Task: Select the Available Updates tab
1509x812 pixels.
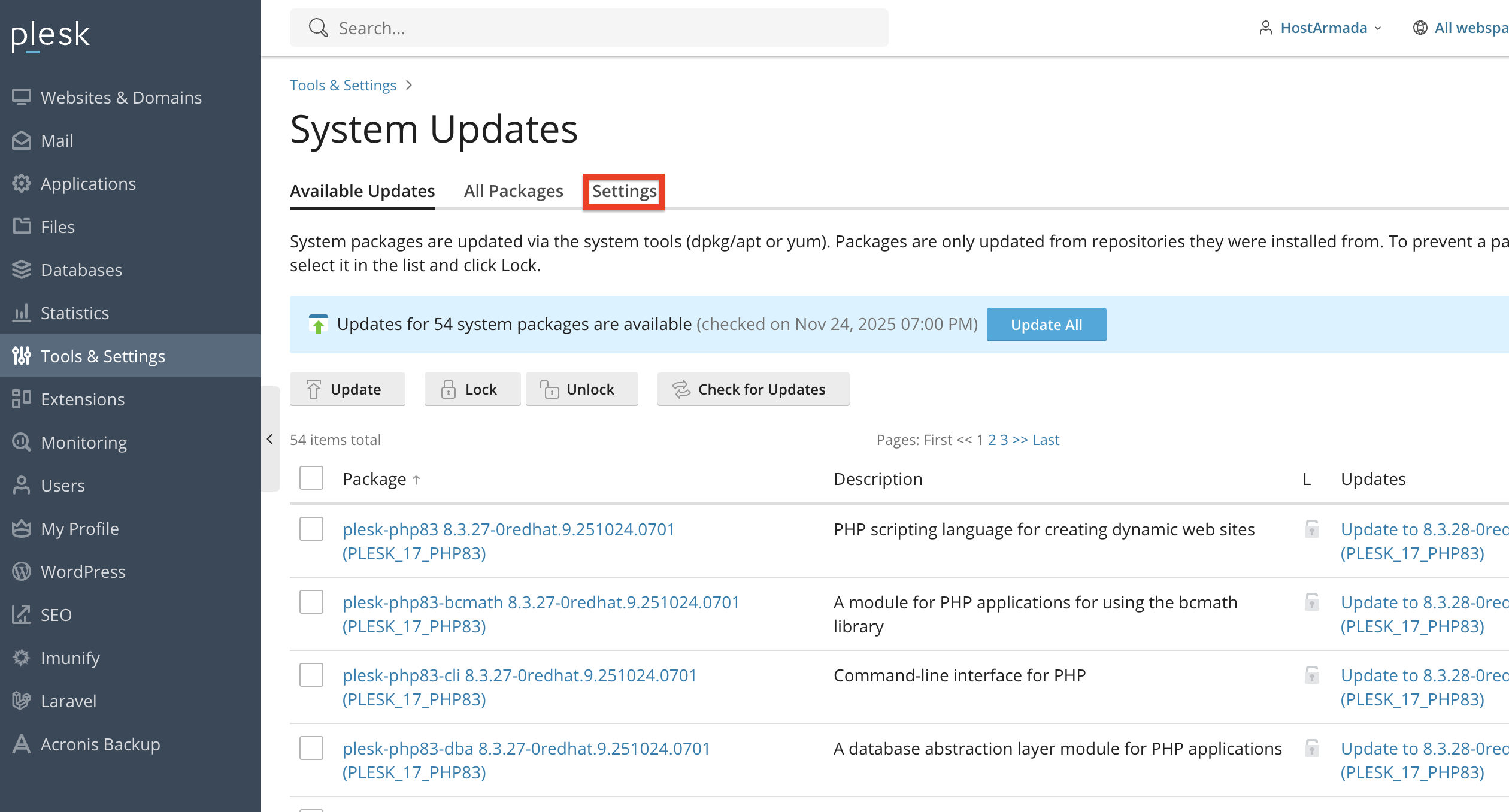Action: pyautogui.click(x=362, y=191)
